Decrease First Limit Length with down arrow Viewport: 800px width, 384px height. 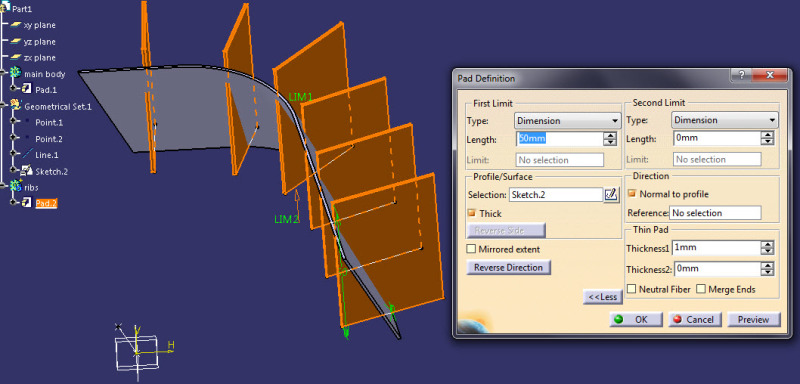(610, 142)
